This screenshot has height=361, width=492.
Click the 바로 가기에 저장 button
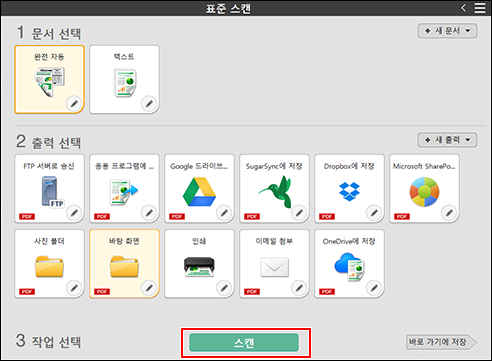(441, 342)
